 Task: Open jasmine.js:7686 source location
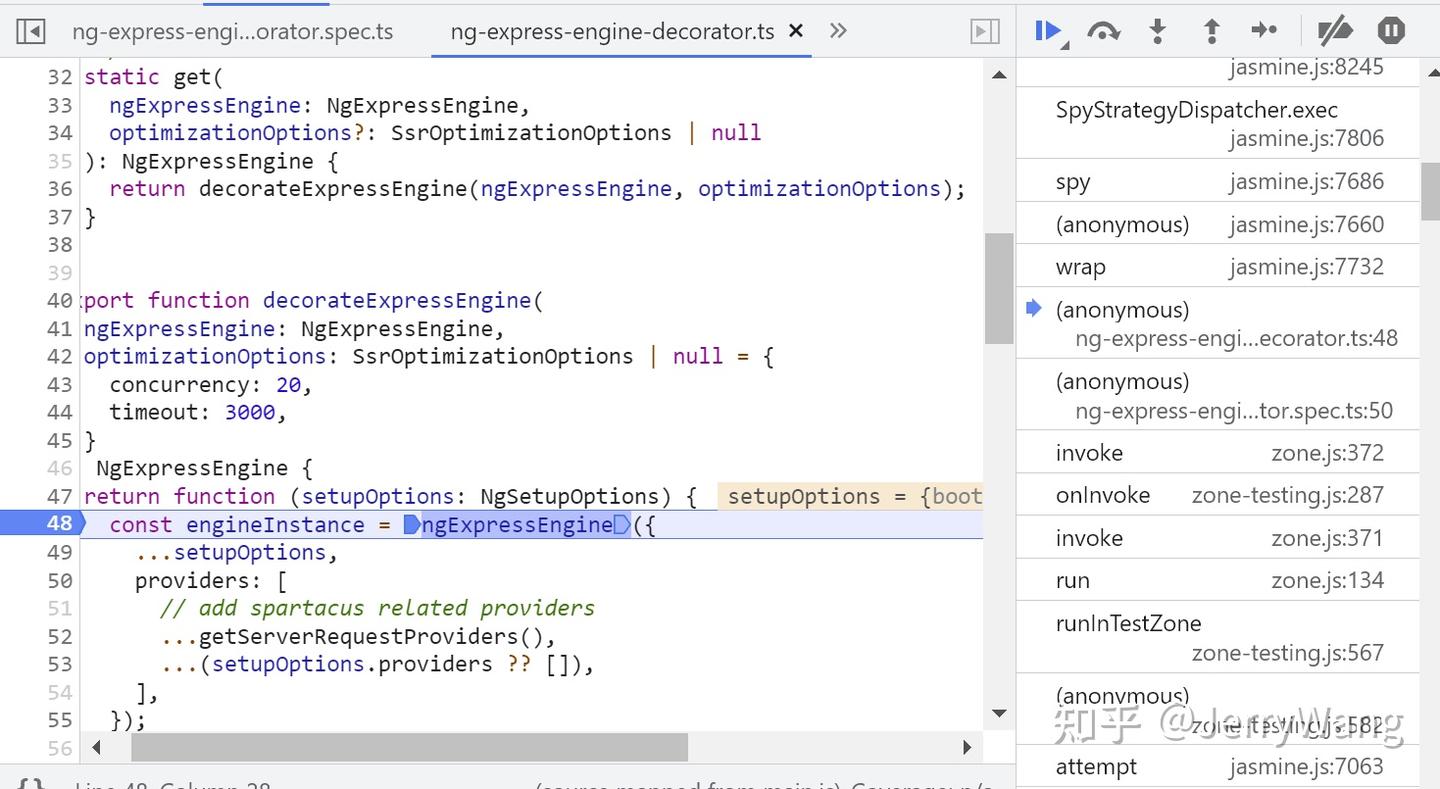point(1307,181)
